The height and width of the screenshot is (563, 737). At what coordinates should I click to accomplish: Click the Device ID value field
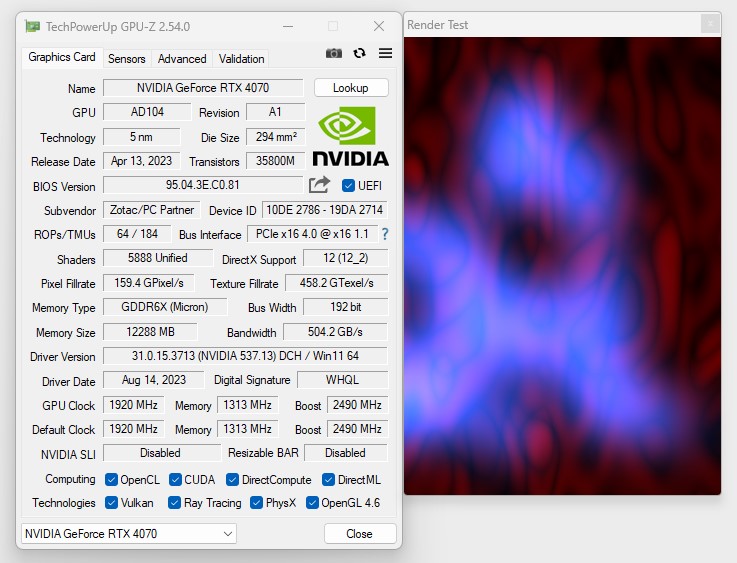pyautogui.click(x=325, y=210)
